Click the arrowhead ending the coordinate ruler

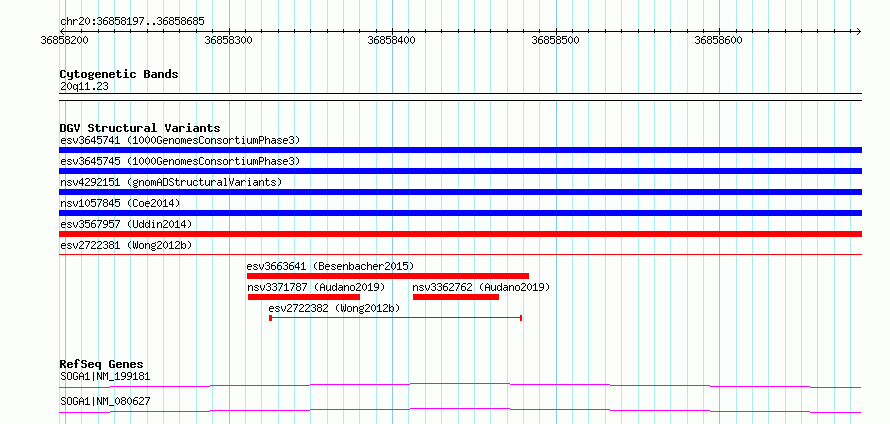pos(859,31)
